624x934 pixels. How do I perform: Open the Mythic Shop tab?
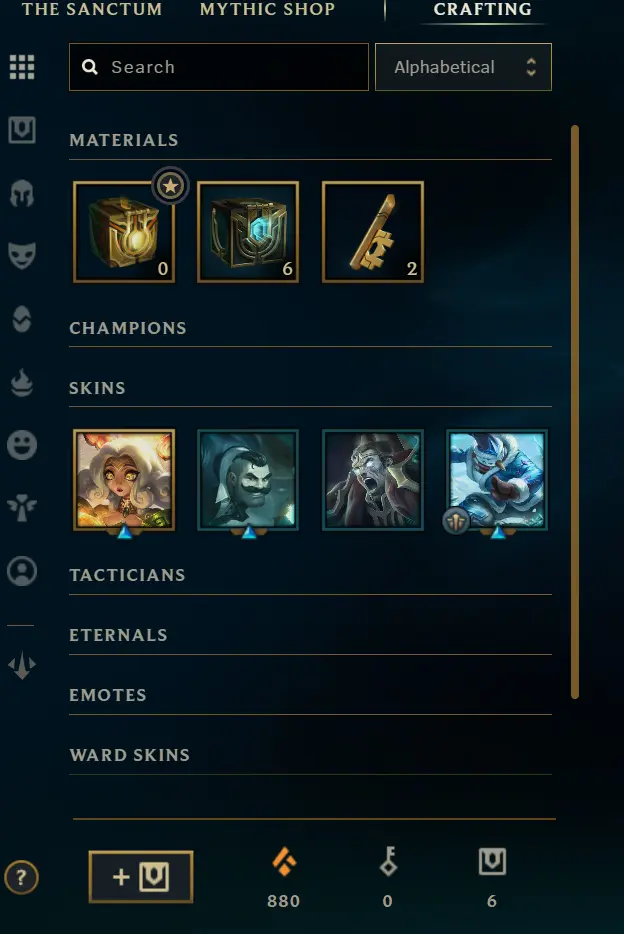(x=267, y=10)
